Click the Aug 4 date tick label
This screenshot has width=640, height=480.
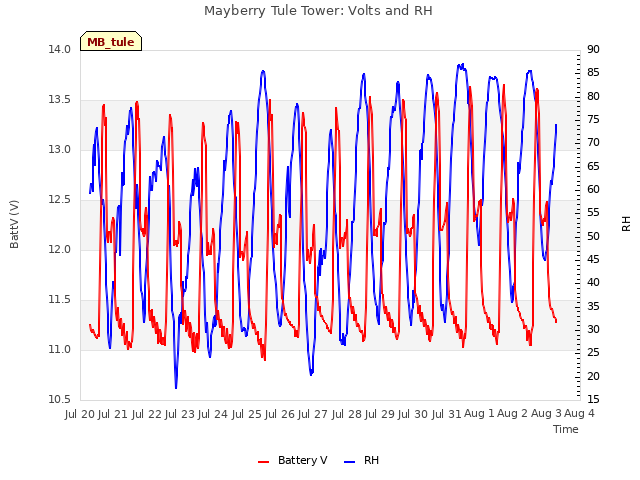click(579, 414)
